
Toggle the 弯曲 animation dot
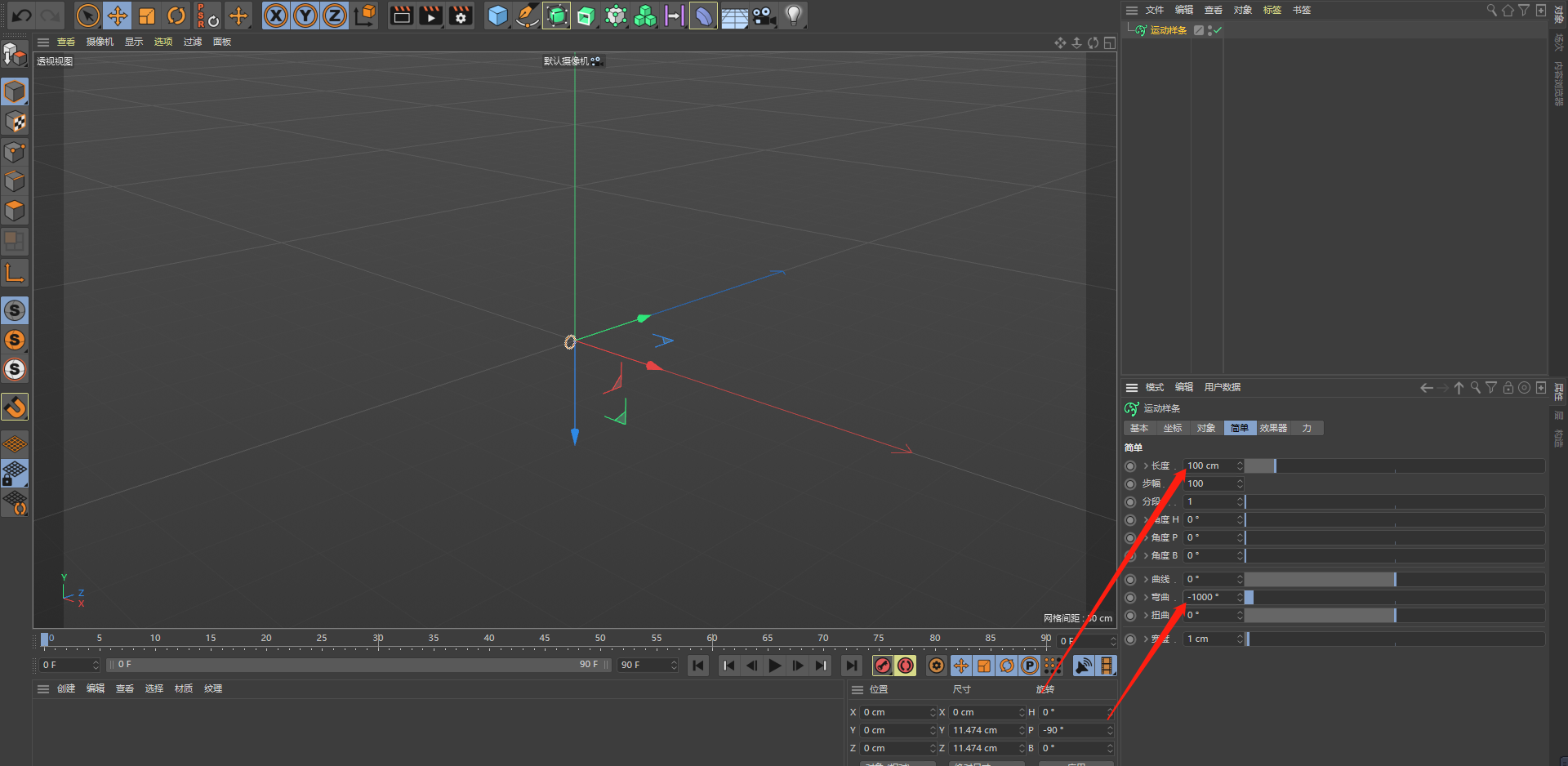[1130, 598]
